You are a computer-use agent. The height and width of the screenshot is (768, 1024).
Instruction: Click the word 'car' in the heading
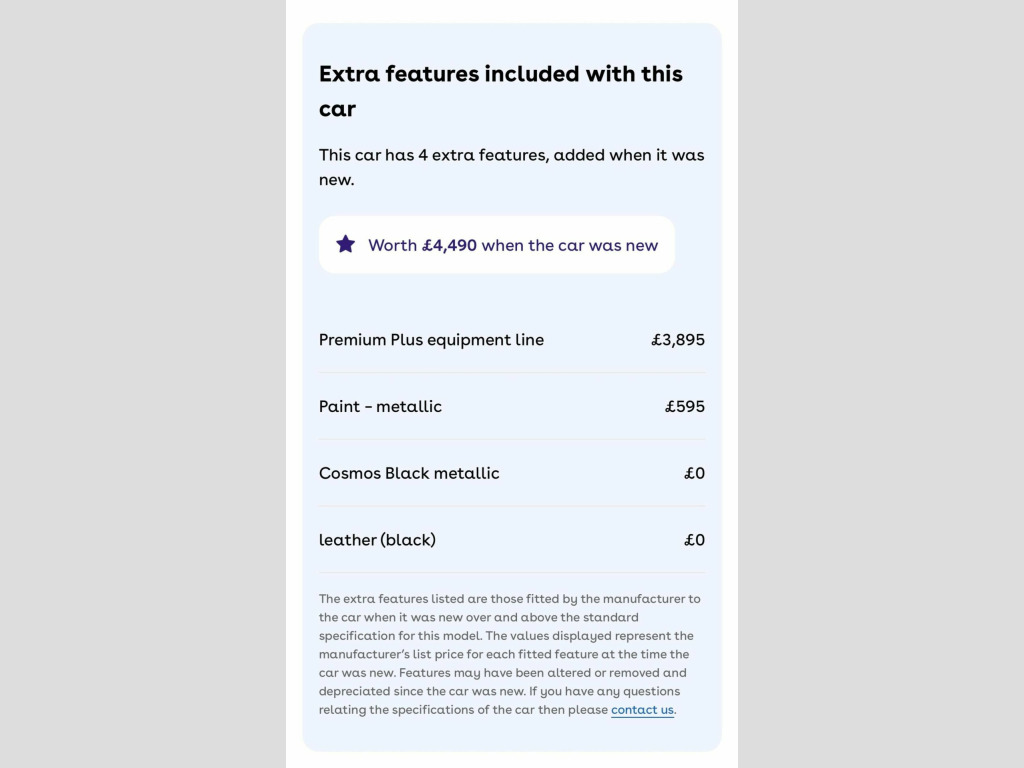[337, 109]
